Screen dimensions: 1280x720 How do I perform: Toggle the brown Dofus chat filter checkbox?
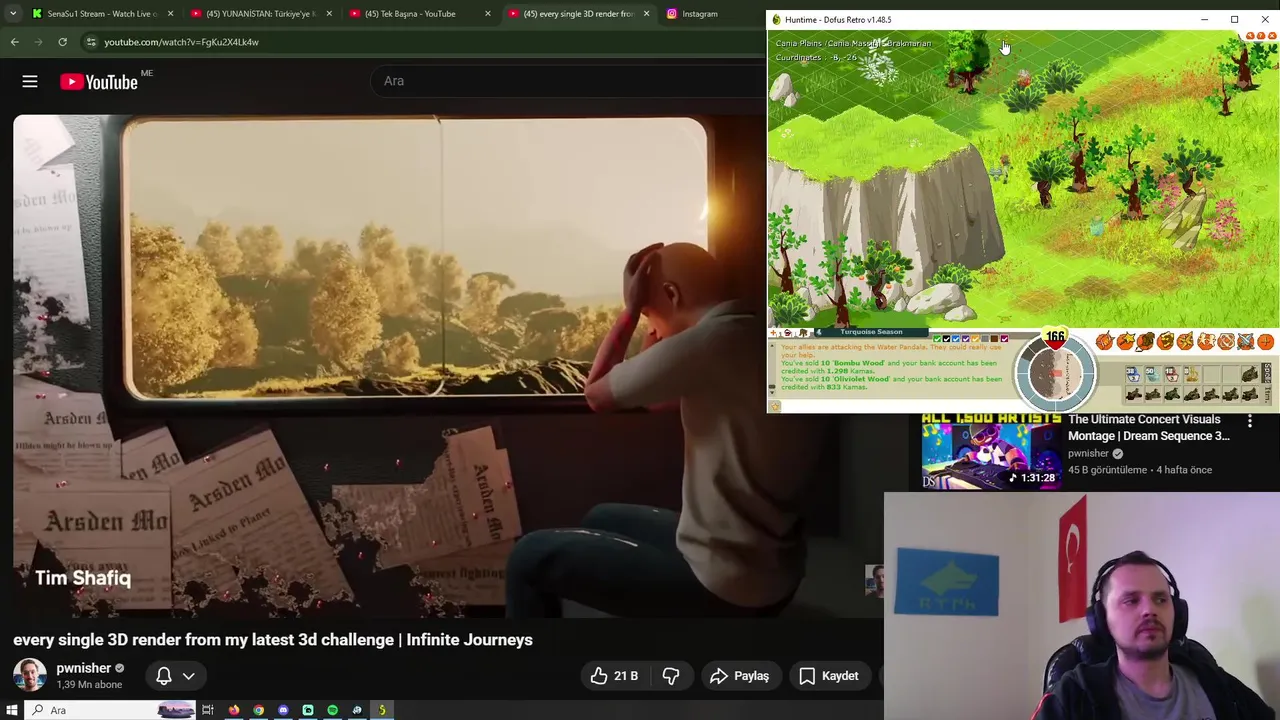(994, 339)
